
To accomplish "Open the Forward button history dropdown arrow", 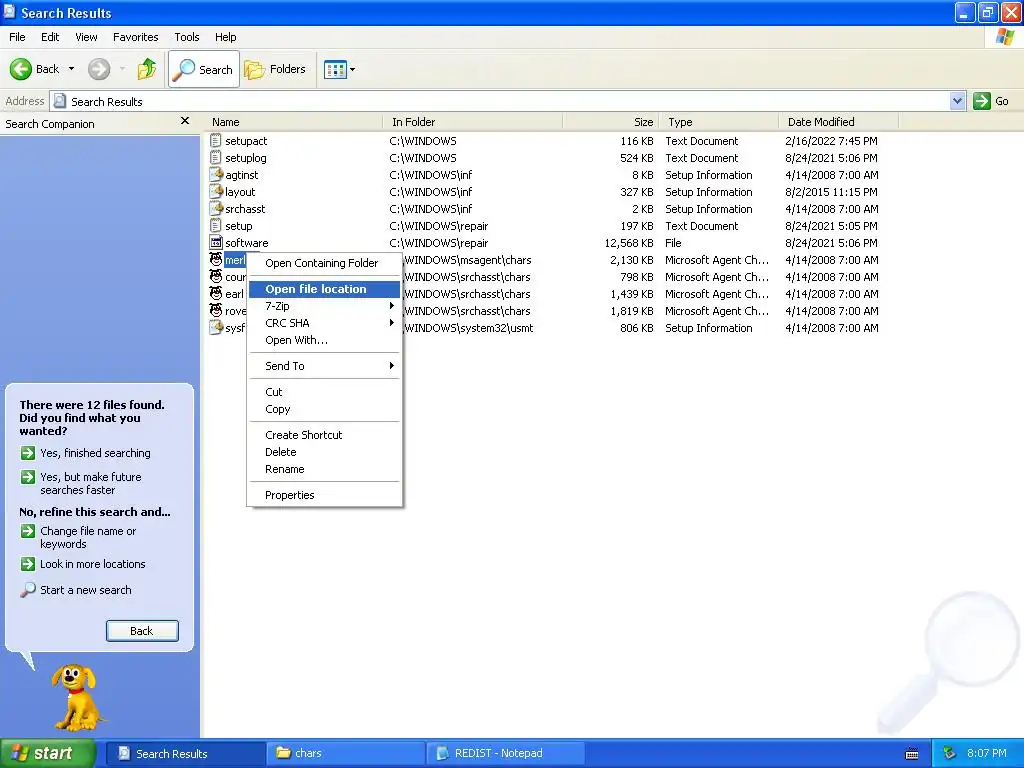I will [122, 69].
